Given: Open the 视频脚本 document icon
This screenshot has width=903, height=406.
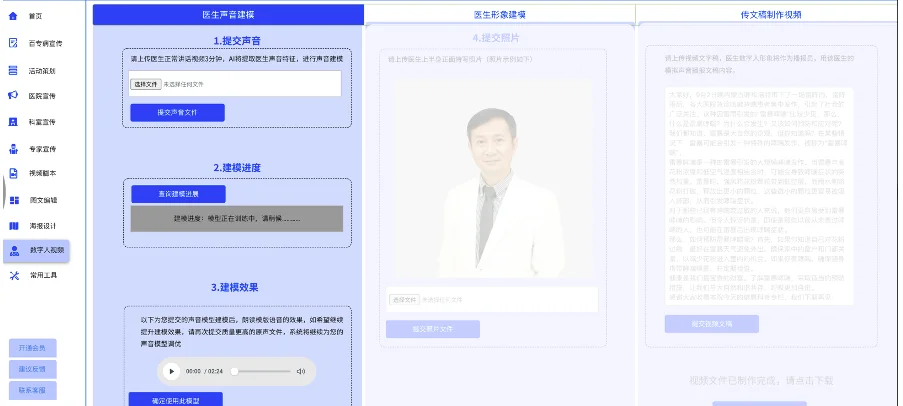Looking at the screenshot, I should click(13, 173).
